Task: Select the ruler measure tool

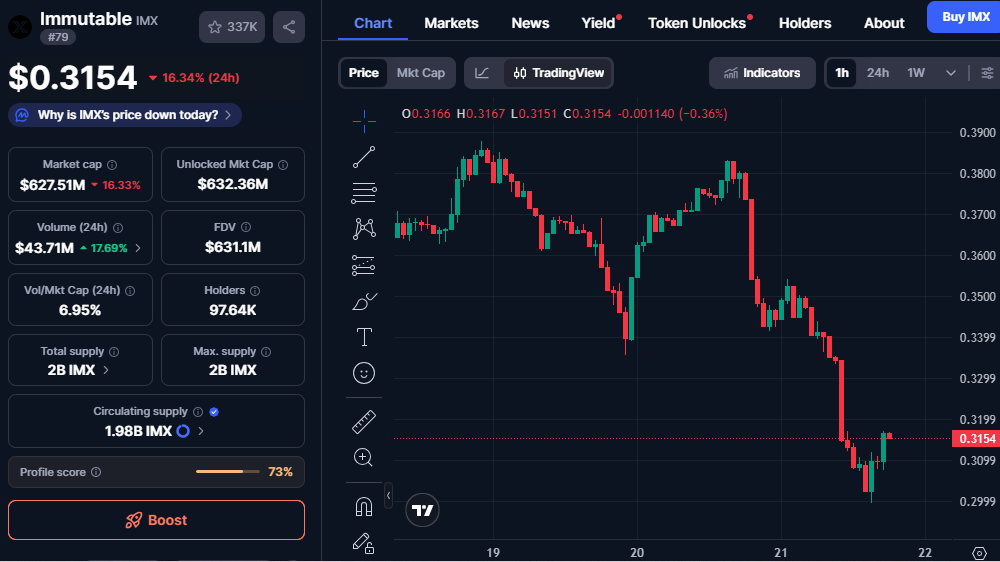Action: click(364, 422)
